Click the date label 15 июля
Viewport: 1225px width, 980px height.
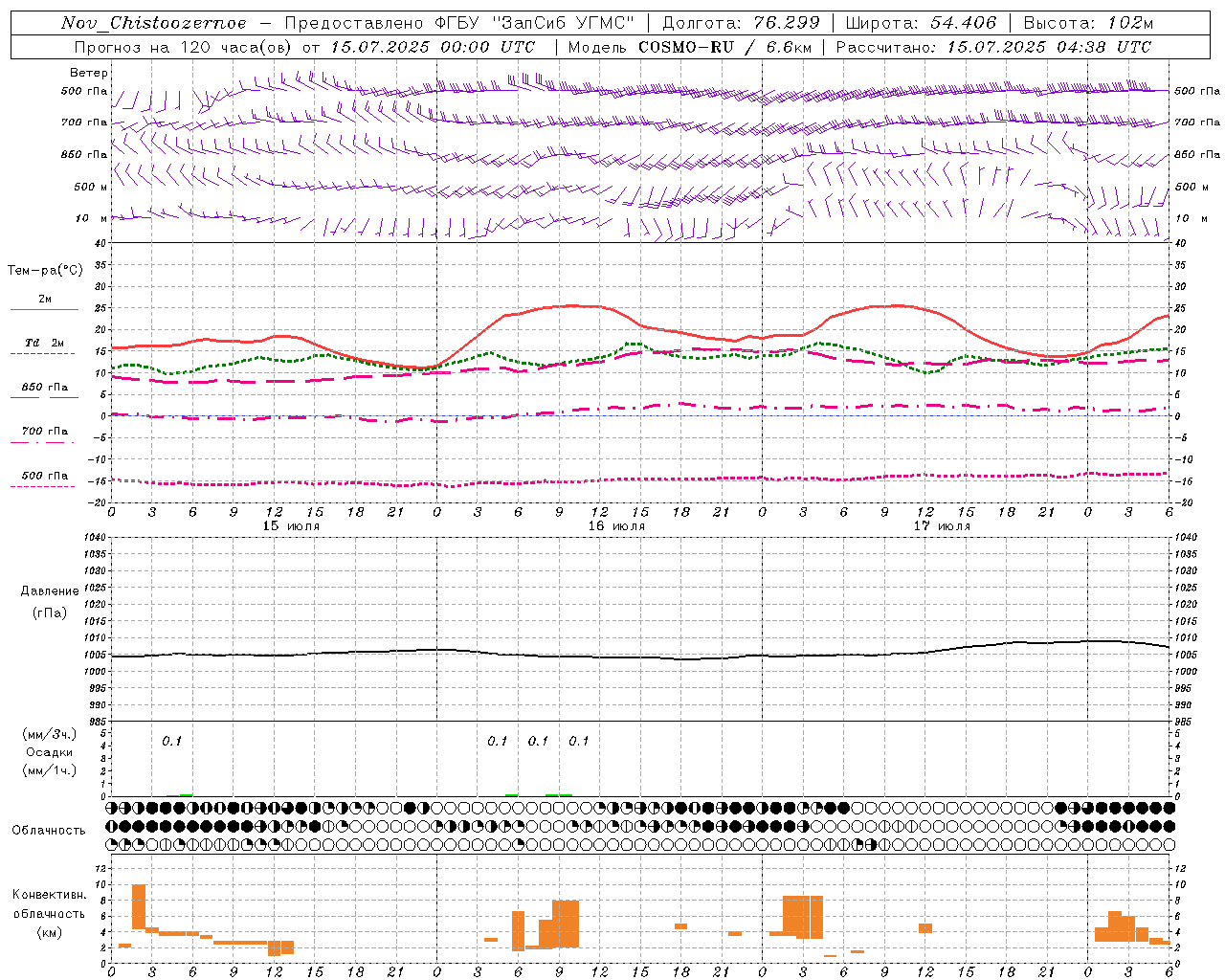(291, 526)
